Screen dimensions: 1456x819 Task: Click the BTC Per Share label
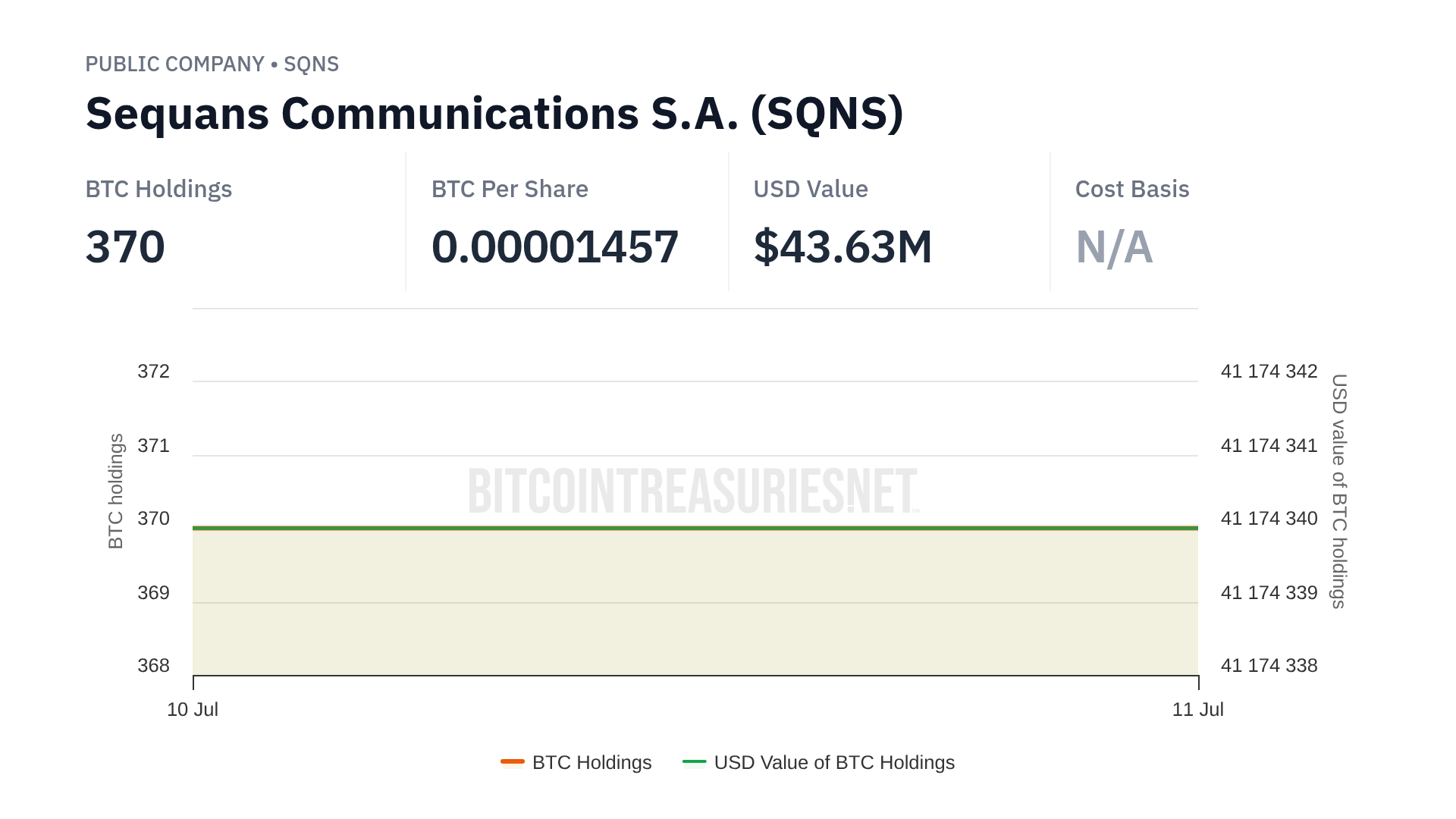pyautogui.click(x=510, y=189)
